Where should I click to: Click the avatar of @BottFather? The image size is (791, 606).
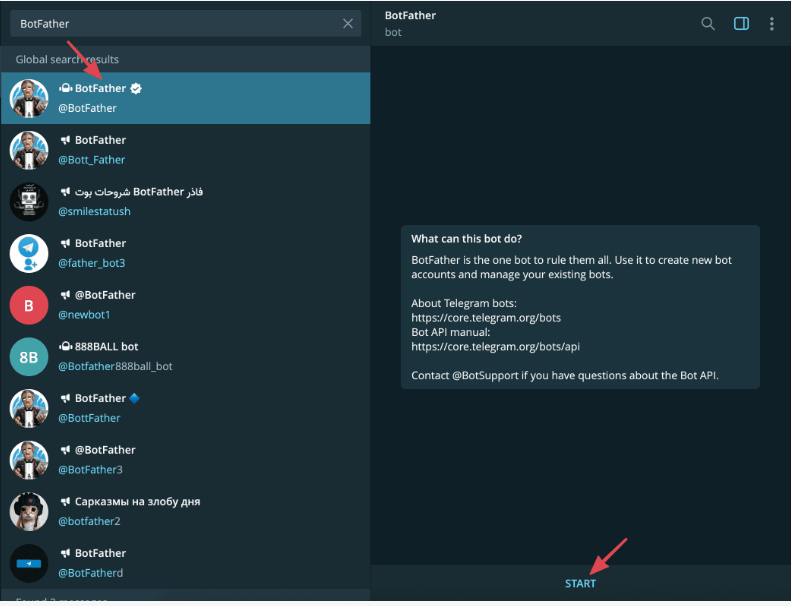click(29, 408)
